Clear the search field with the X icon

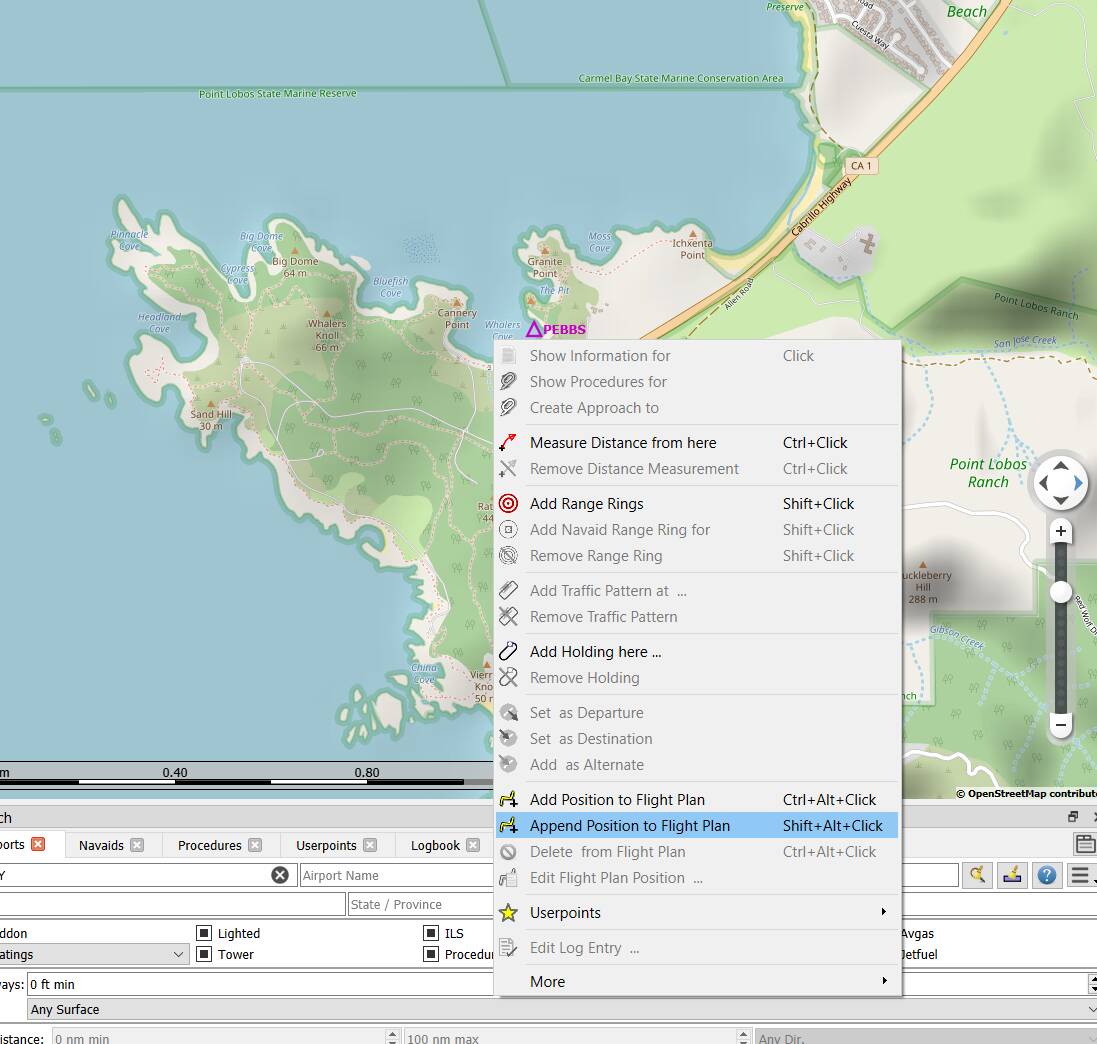280,875
